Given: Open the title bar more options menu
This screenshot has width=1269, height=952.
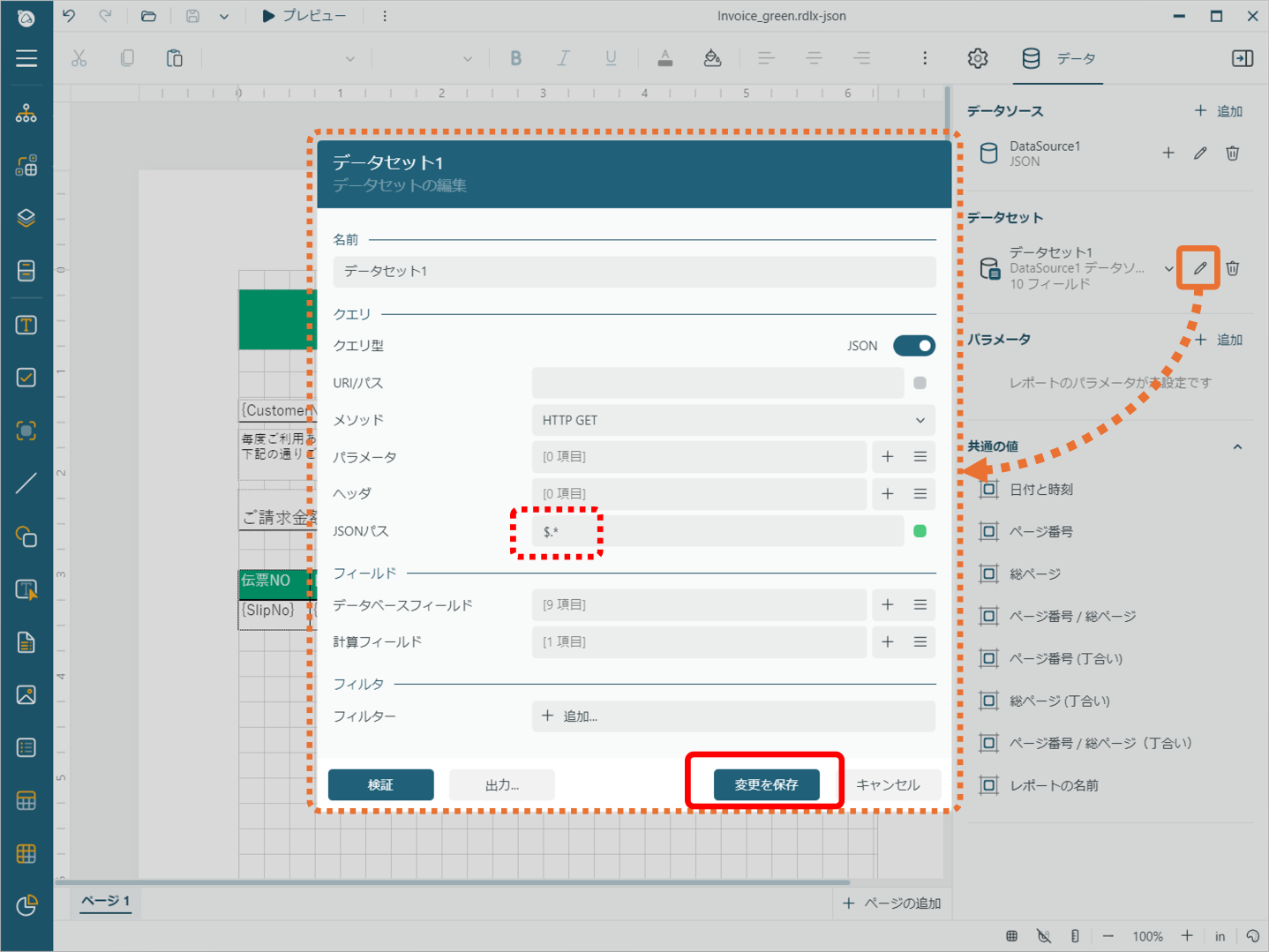Looking at the screenshot, I should (385, 16).
